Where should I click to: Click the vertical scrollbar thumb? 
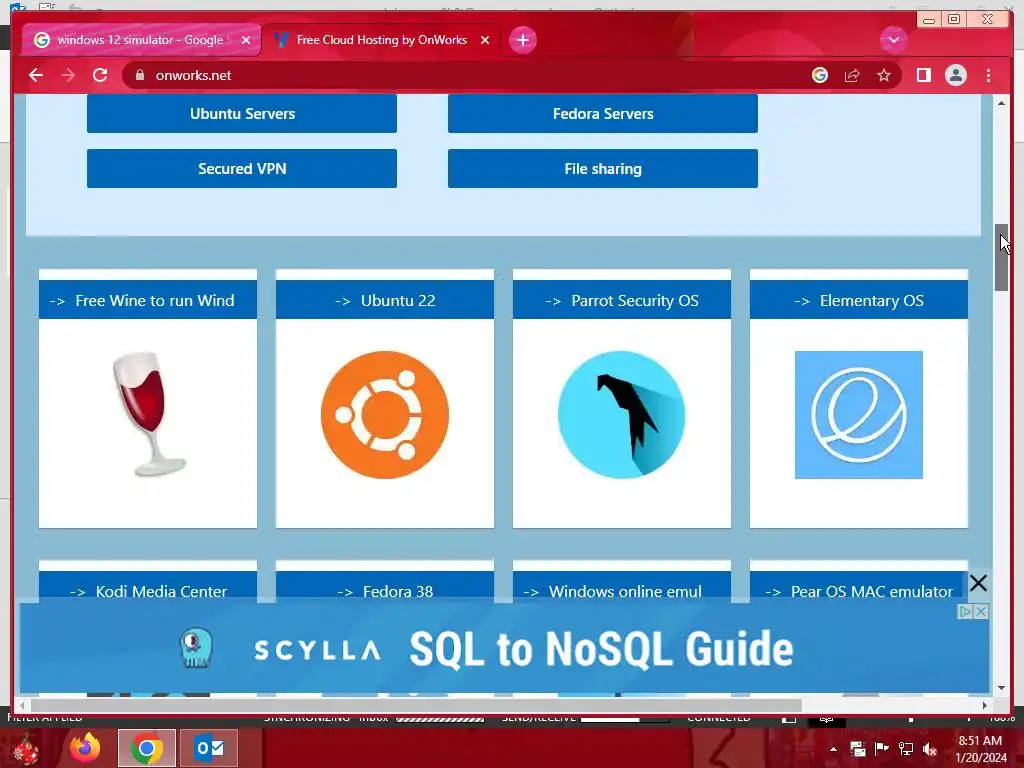coord(1002,257)
